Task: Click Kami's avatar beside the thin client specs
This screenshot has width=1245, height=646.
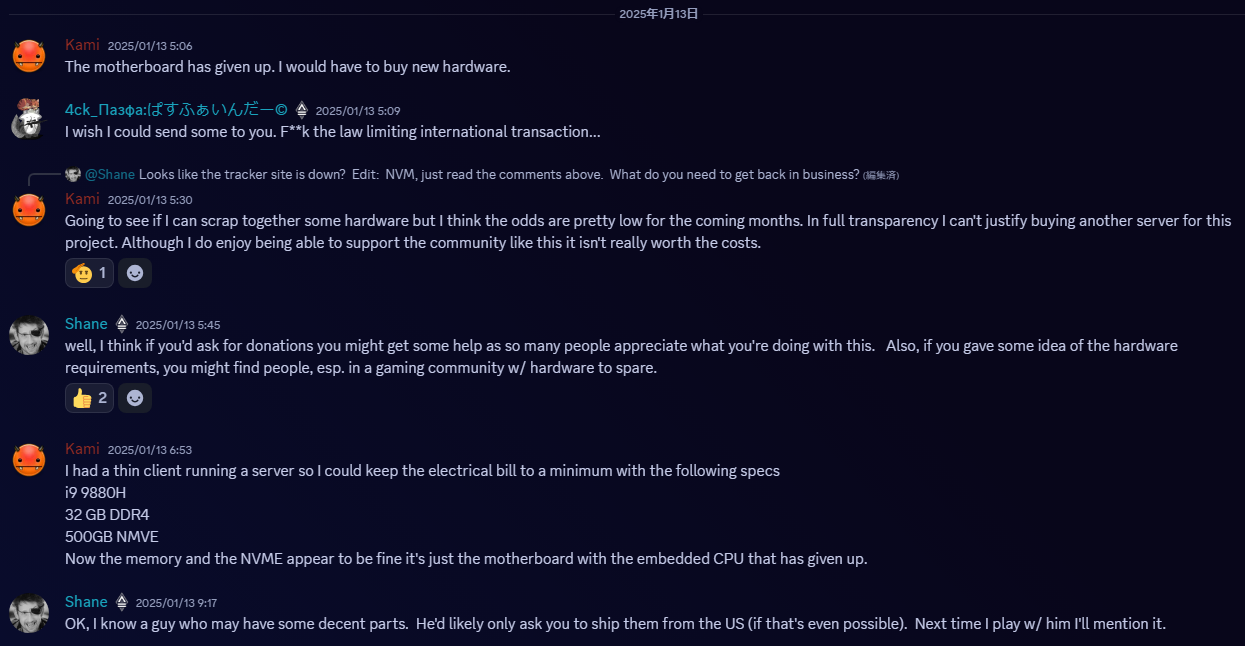Action: [x=29, y=460]
